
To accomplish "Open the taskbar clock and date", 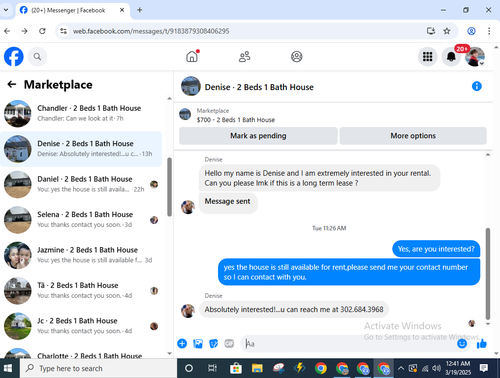I will coord(458,368).
